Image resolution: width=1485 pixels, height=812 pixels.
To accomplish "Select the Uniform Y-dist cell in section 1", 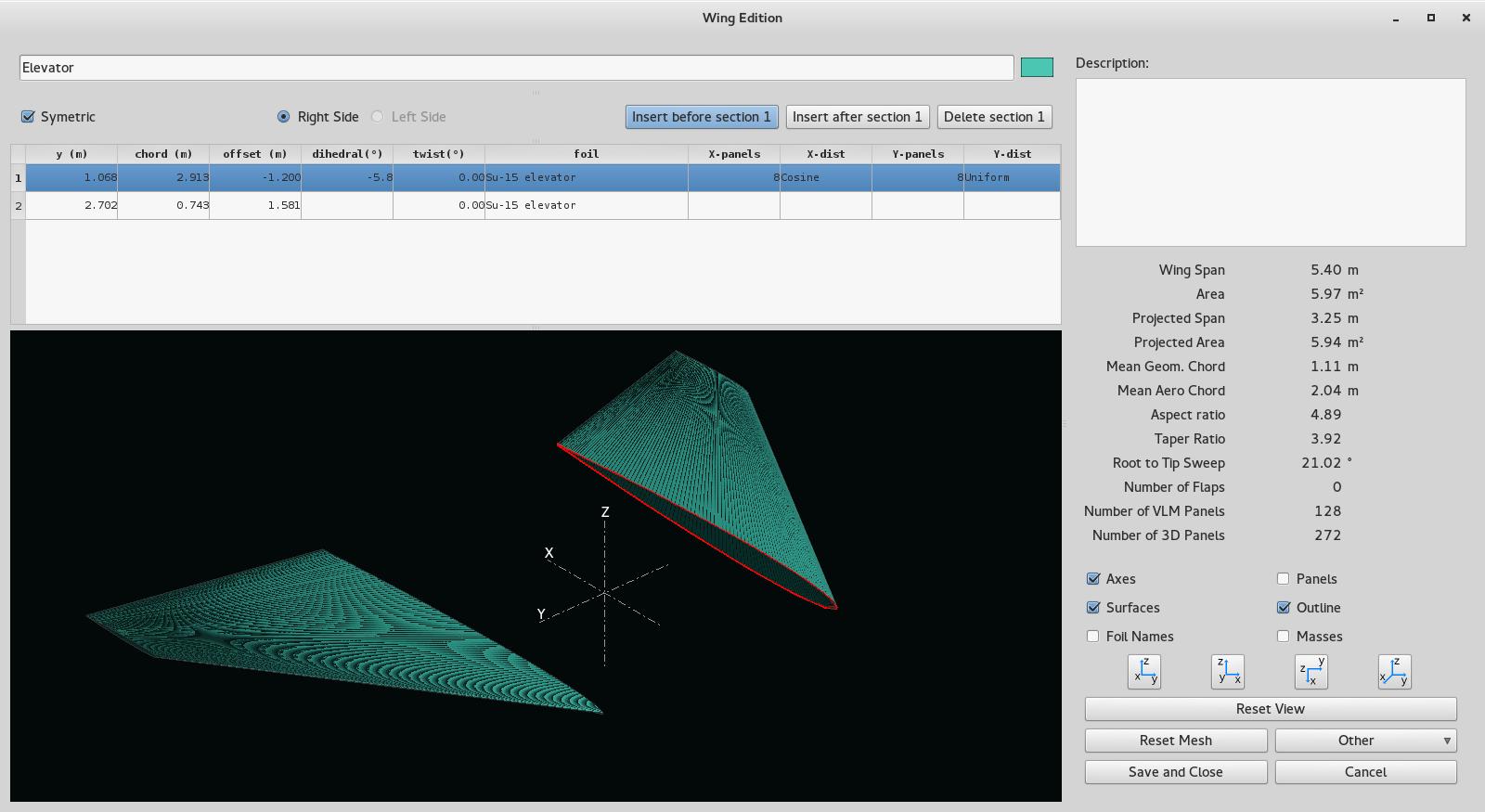I will tap(1012, 177).
